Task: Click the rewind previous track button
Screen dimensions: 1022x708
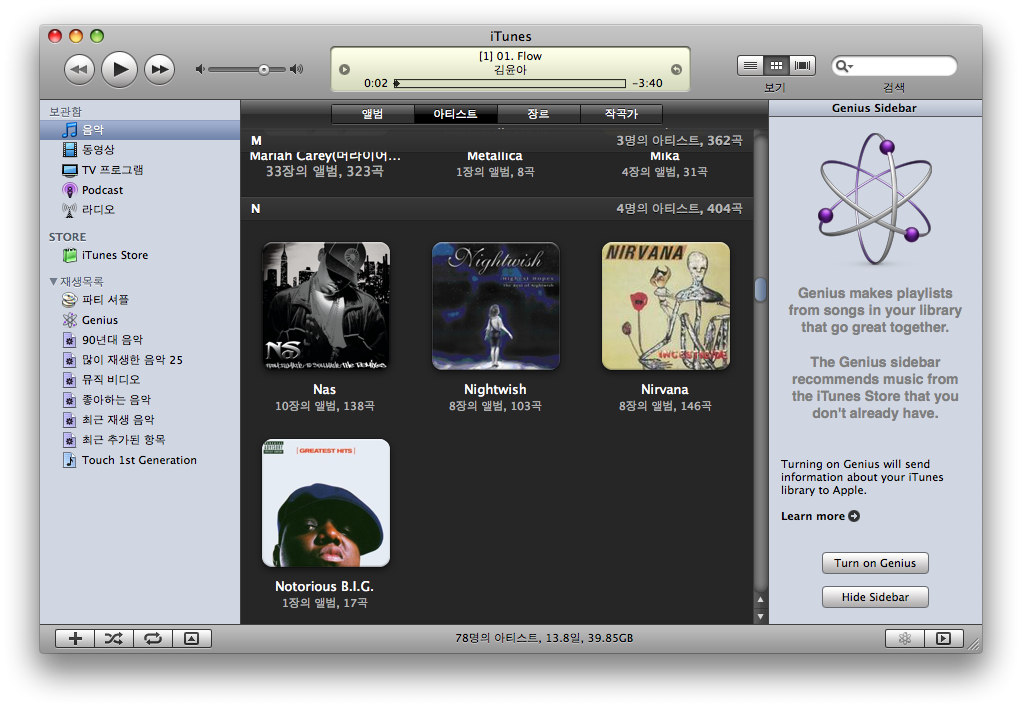Action: pos(79,69)
